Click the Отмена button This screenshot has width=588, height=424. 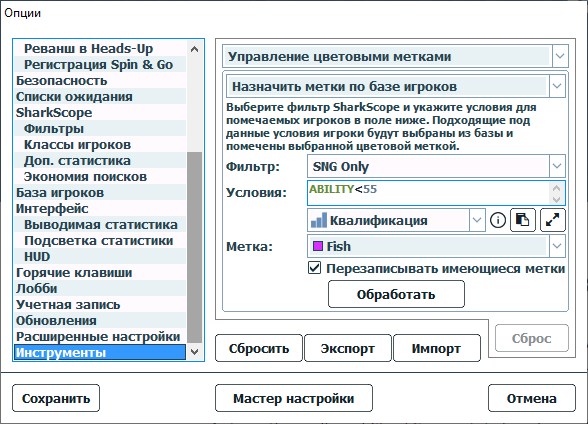[532, 398]
